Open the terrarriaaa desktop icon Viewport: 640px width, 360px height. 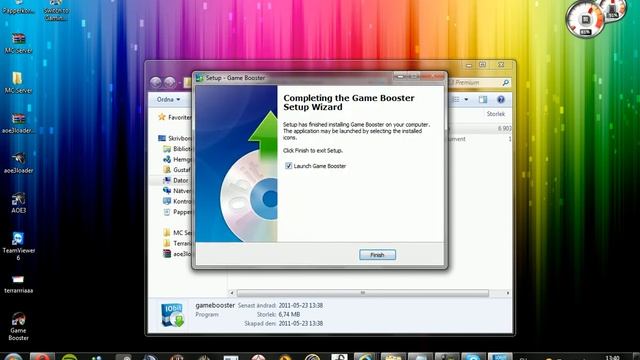18,284
